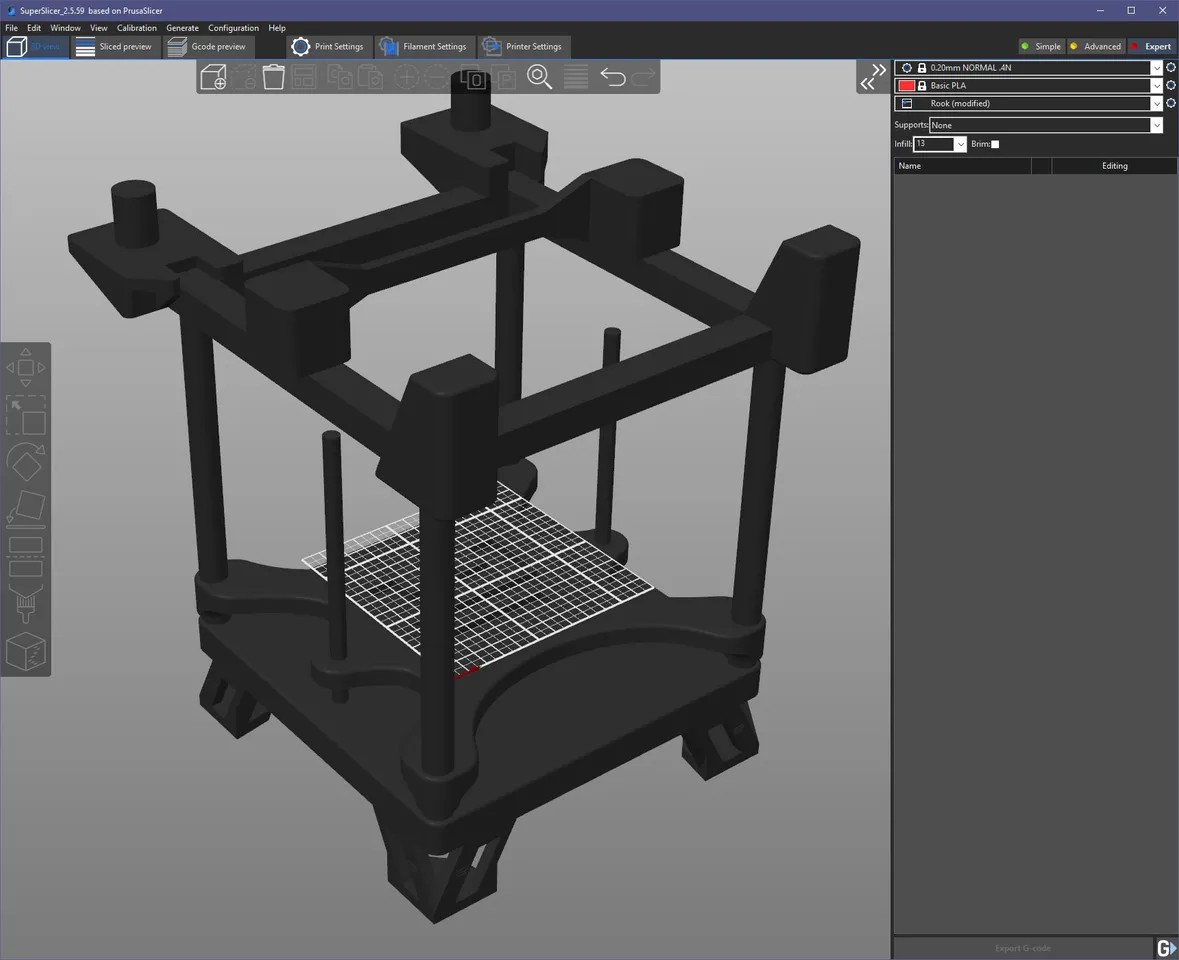
Task: Click the Undo arrow icon
Action: [x=613, y=77]
